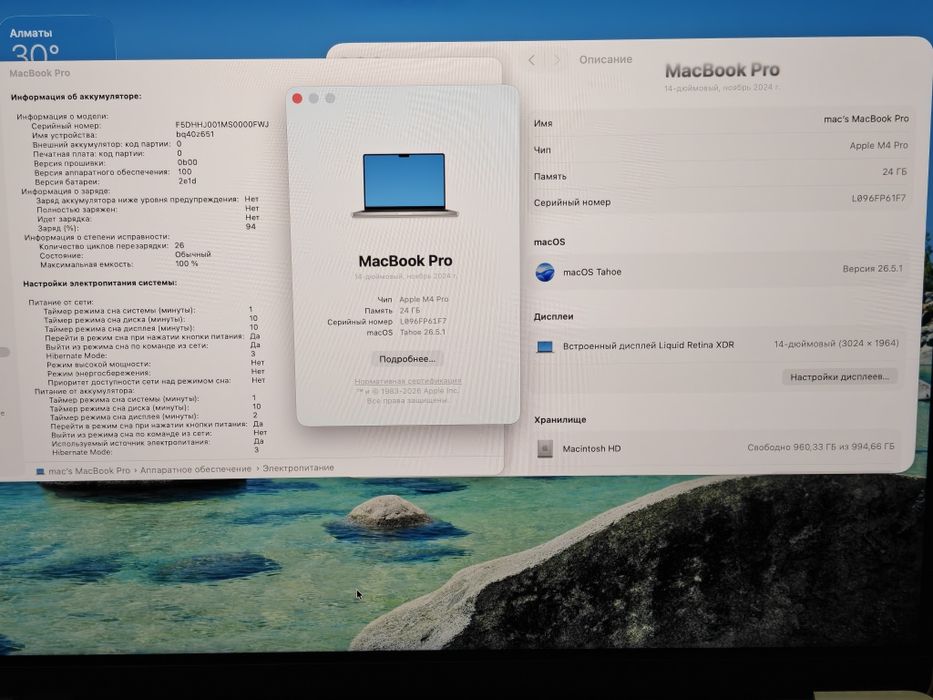Click Версия 26.5.1 text
Screen dimensions: 933x700
872,269
